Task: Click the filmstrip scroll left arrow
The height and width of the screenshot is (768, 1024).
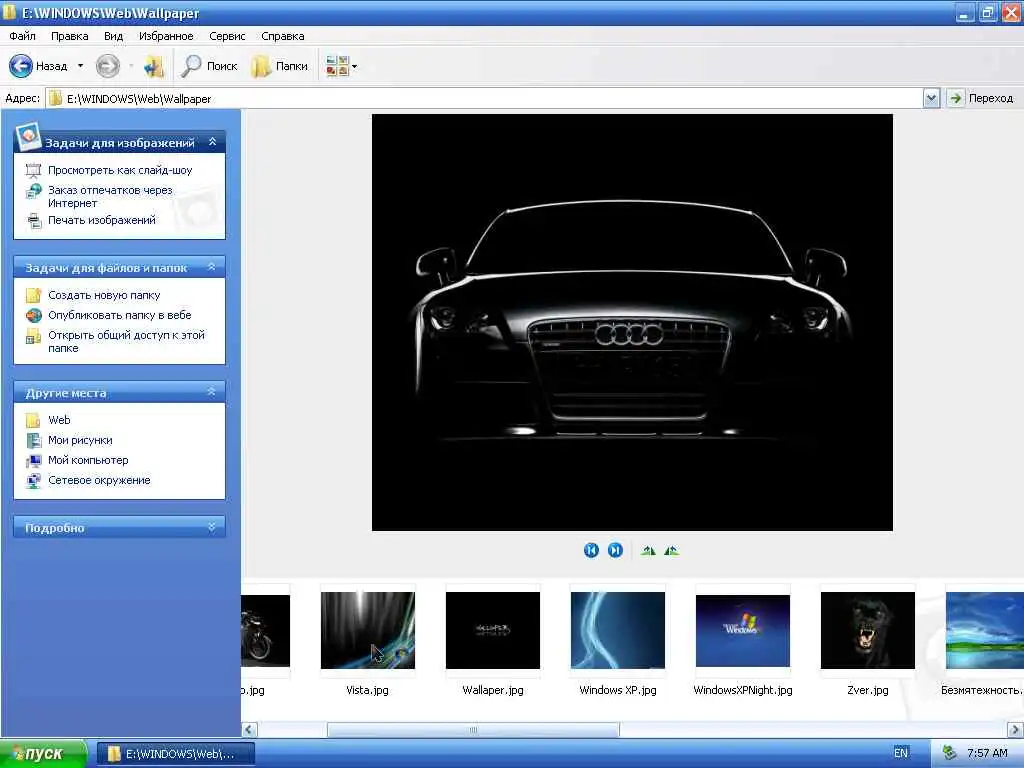Action: click(249, 729)
